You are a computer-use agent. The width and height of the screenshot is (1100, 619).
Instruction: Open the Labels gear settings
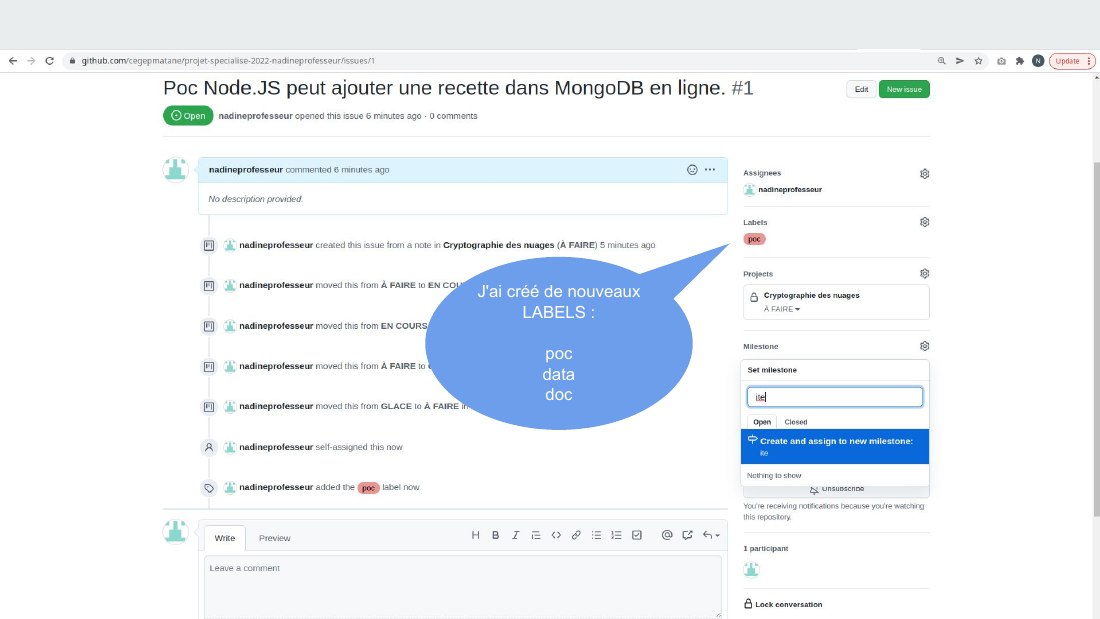pyautogui.click(x=924, y=222)
